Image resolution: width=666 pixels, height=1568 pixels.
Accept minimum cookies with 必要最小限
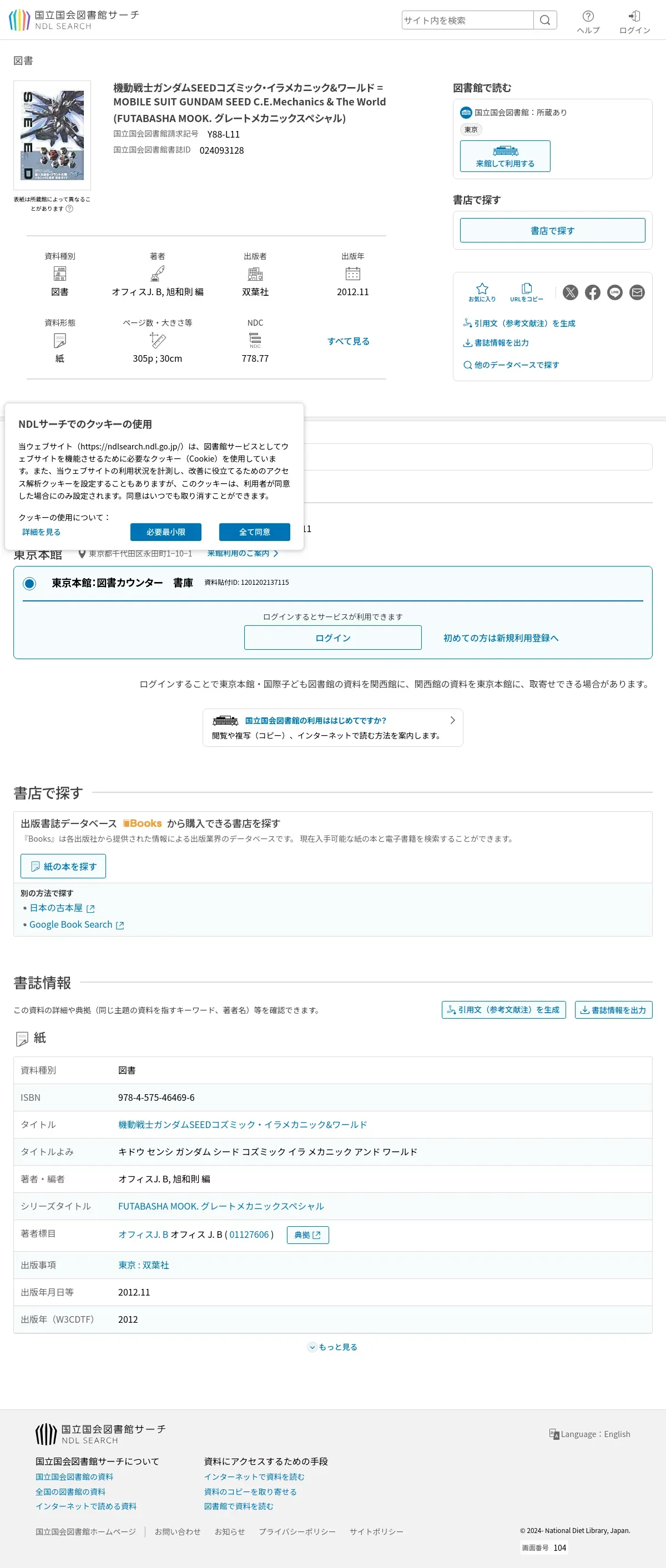point(165,532)
